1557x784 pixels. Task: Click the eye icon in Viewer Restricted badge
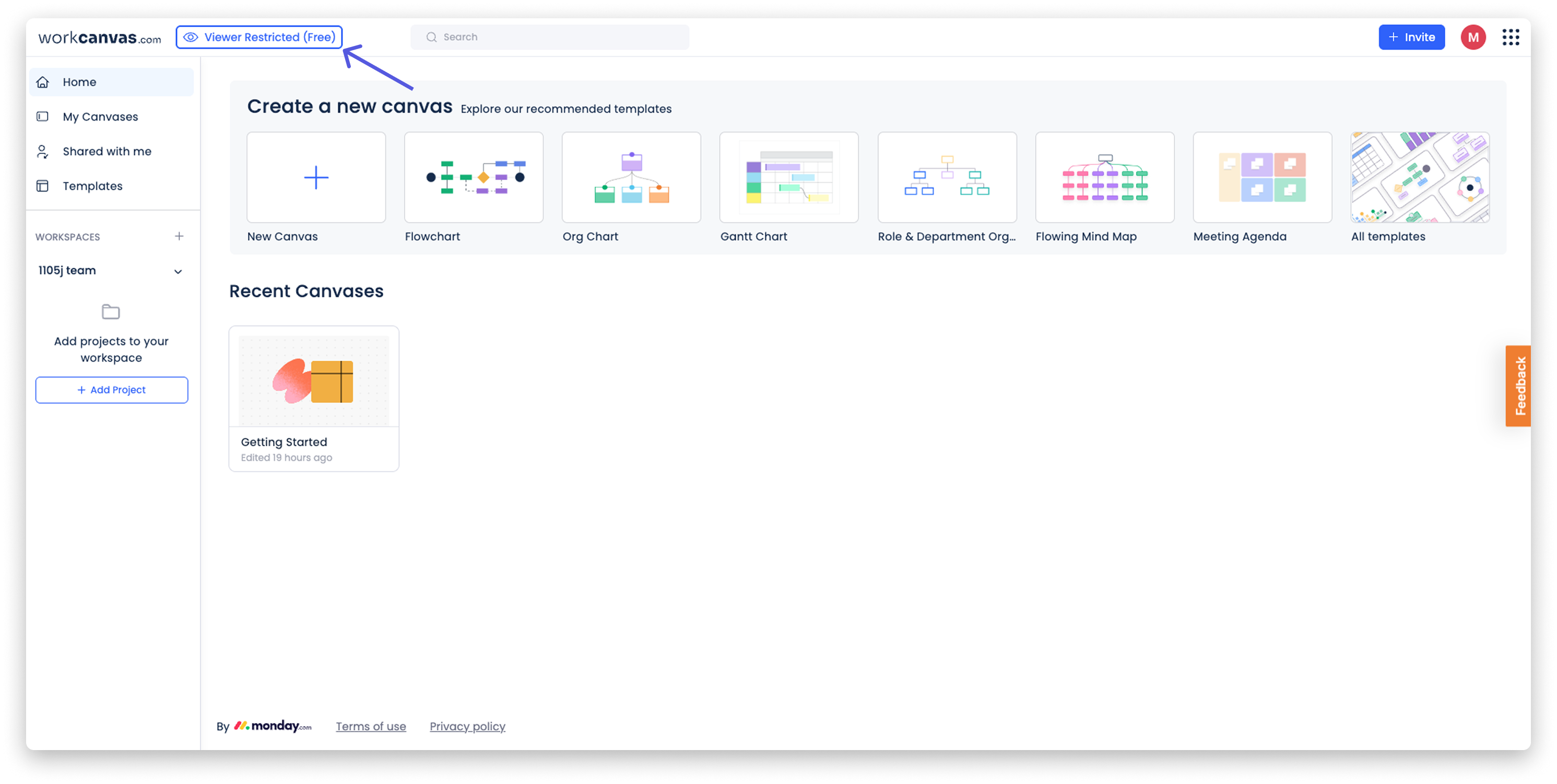click(191, 37)
